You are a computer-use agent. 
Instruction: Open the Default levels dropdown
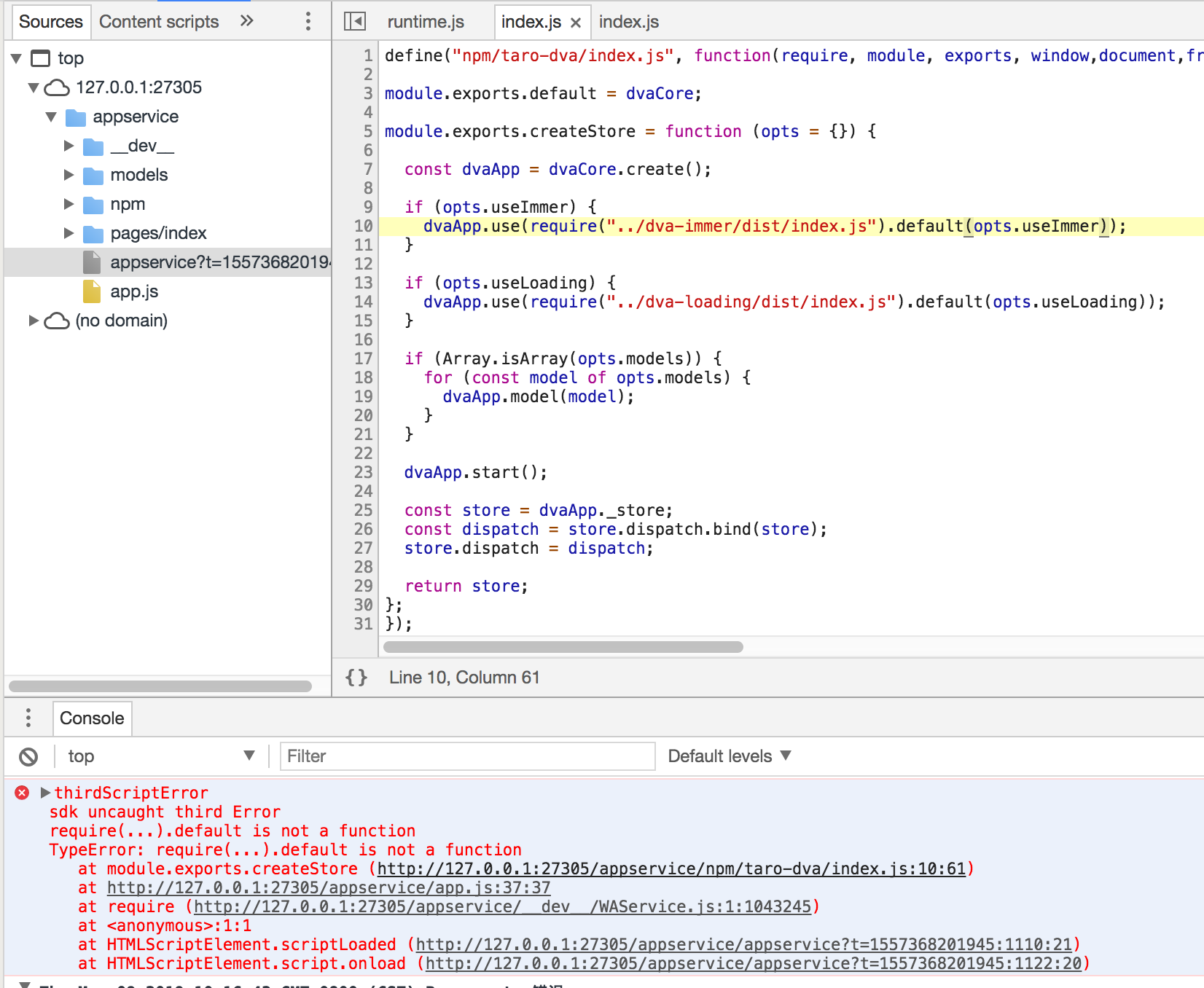(729, 756)
